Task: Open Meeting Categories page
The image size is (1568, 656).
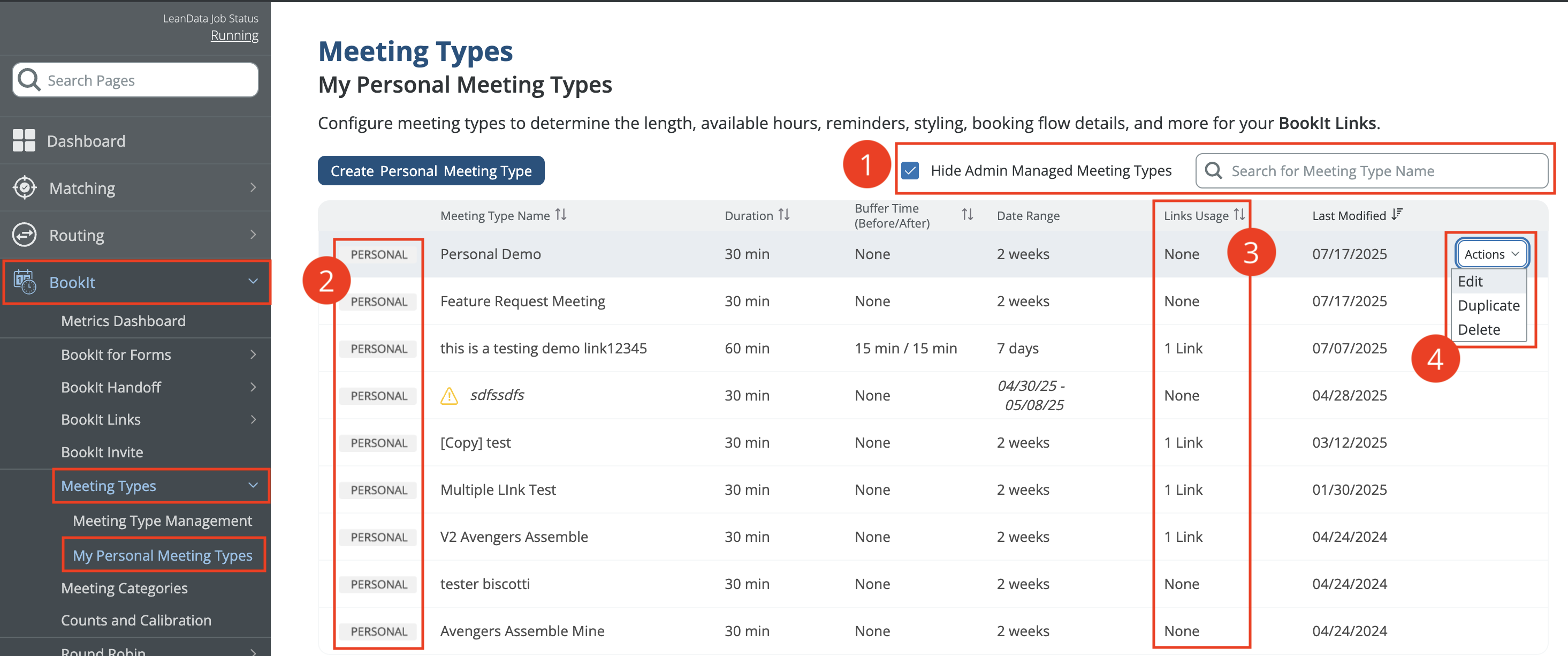Action: 124,589
